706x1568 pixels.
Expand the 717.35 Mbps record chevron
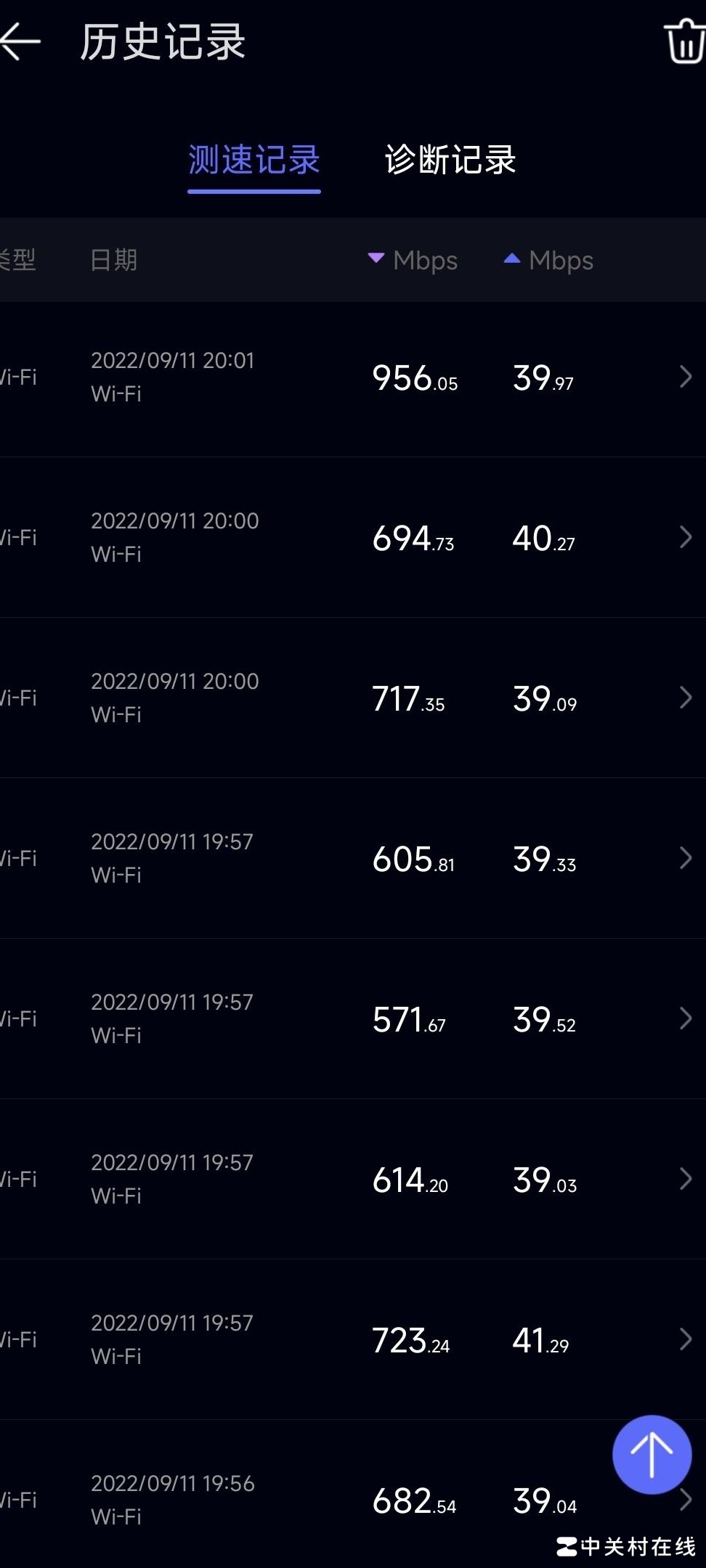click(x=685, y=698)
